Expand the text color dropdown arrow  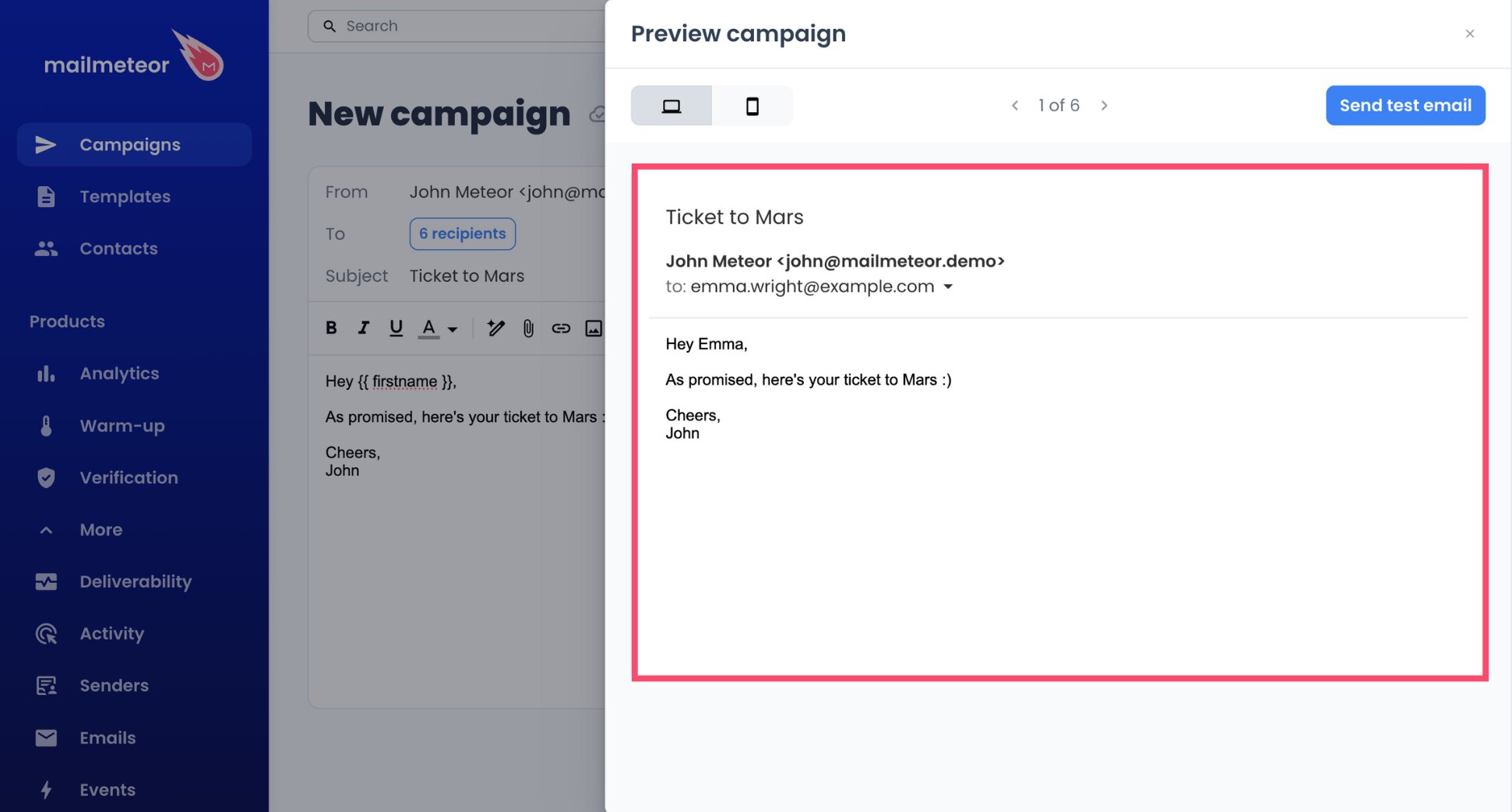[x=453, y=329]
